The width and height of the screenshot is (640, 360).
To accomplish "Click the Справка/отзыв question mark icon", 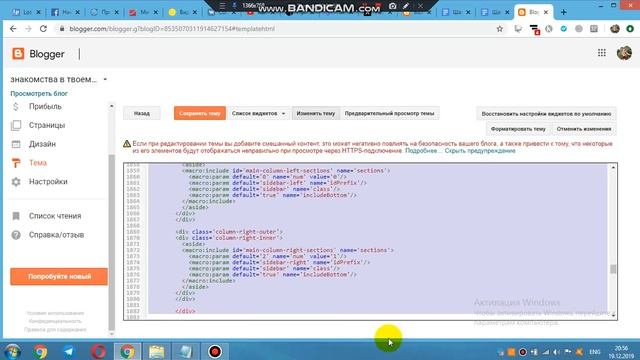I will [x=16, y=235].
